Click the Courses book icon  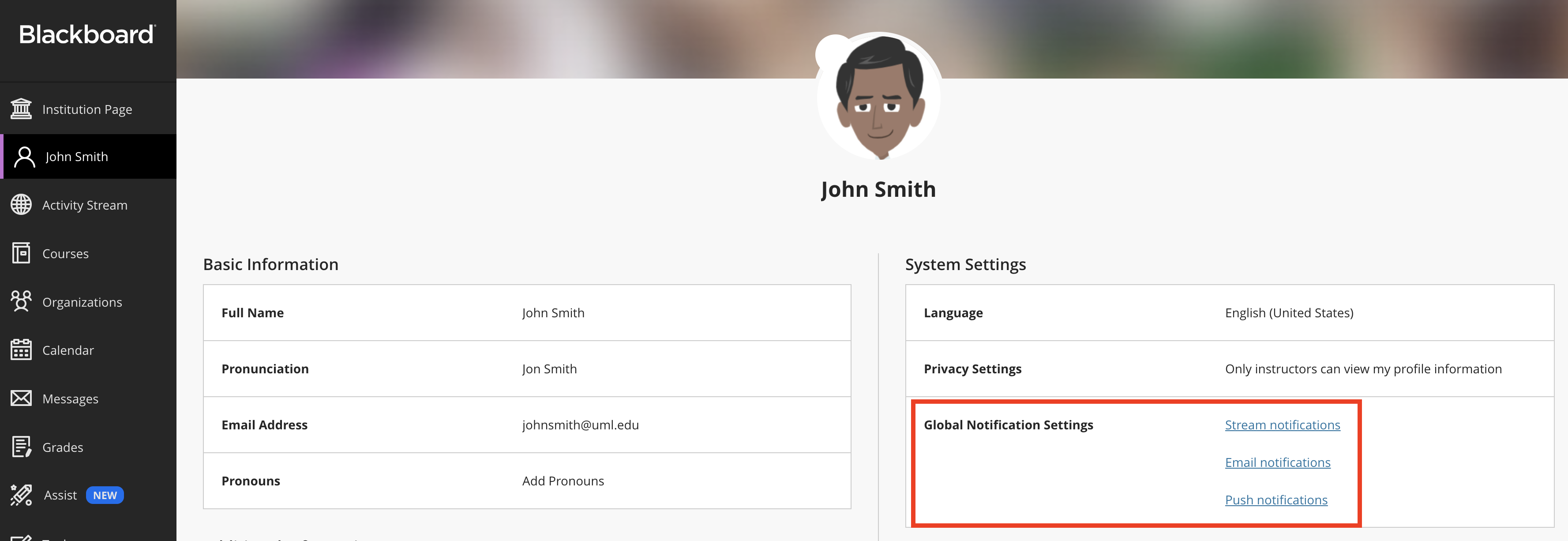click(21, 253)
